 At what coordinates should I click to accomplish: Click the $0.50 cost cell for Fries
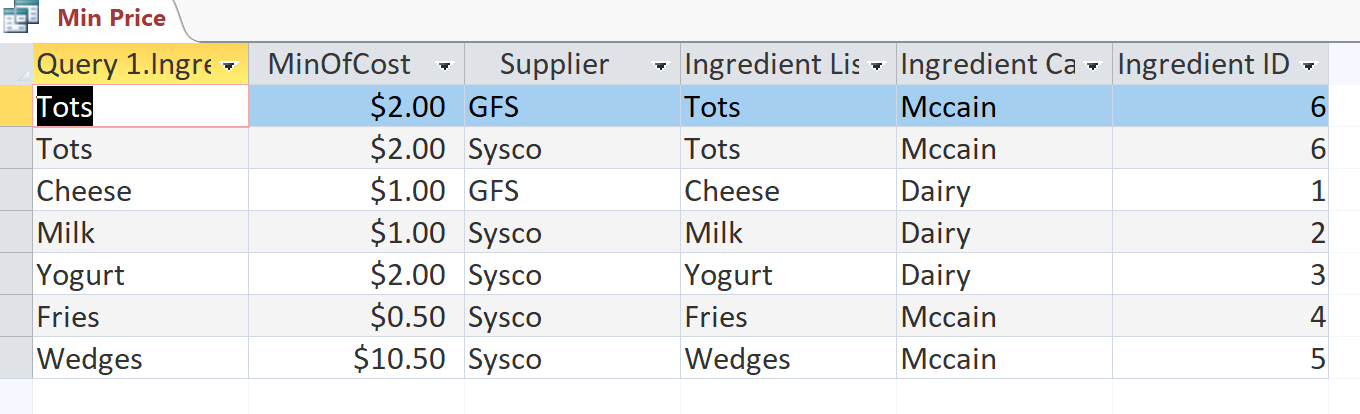click(x=357, y=316)
